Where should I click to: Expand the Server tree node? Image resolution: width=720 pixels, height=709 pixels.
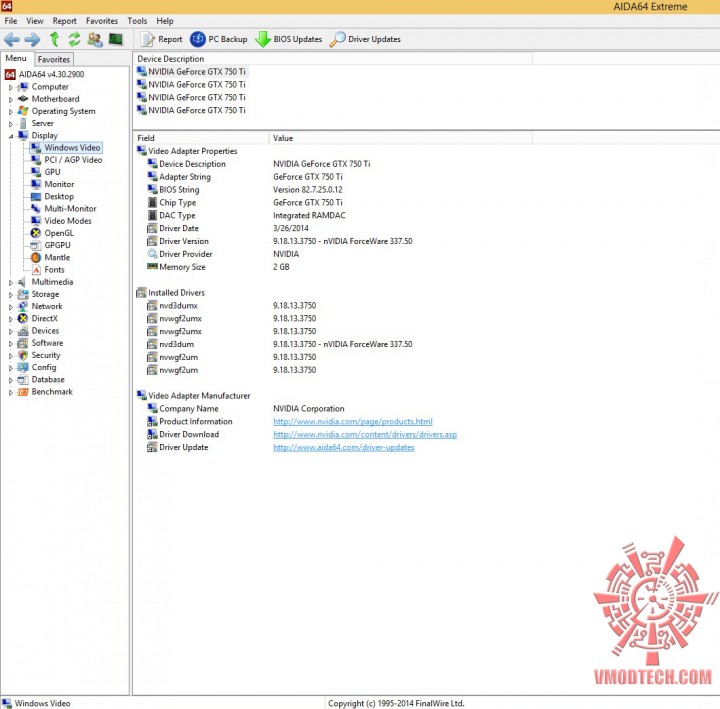pyautogui.click(x=11, y=124)
